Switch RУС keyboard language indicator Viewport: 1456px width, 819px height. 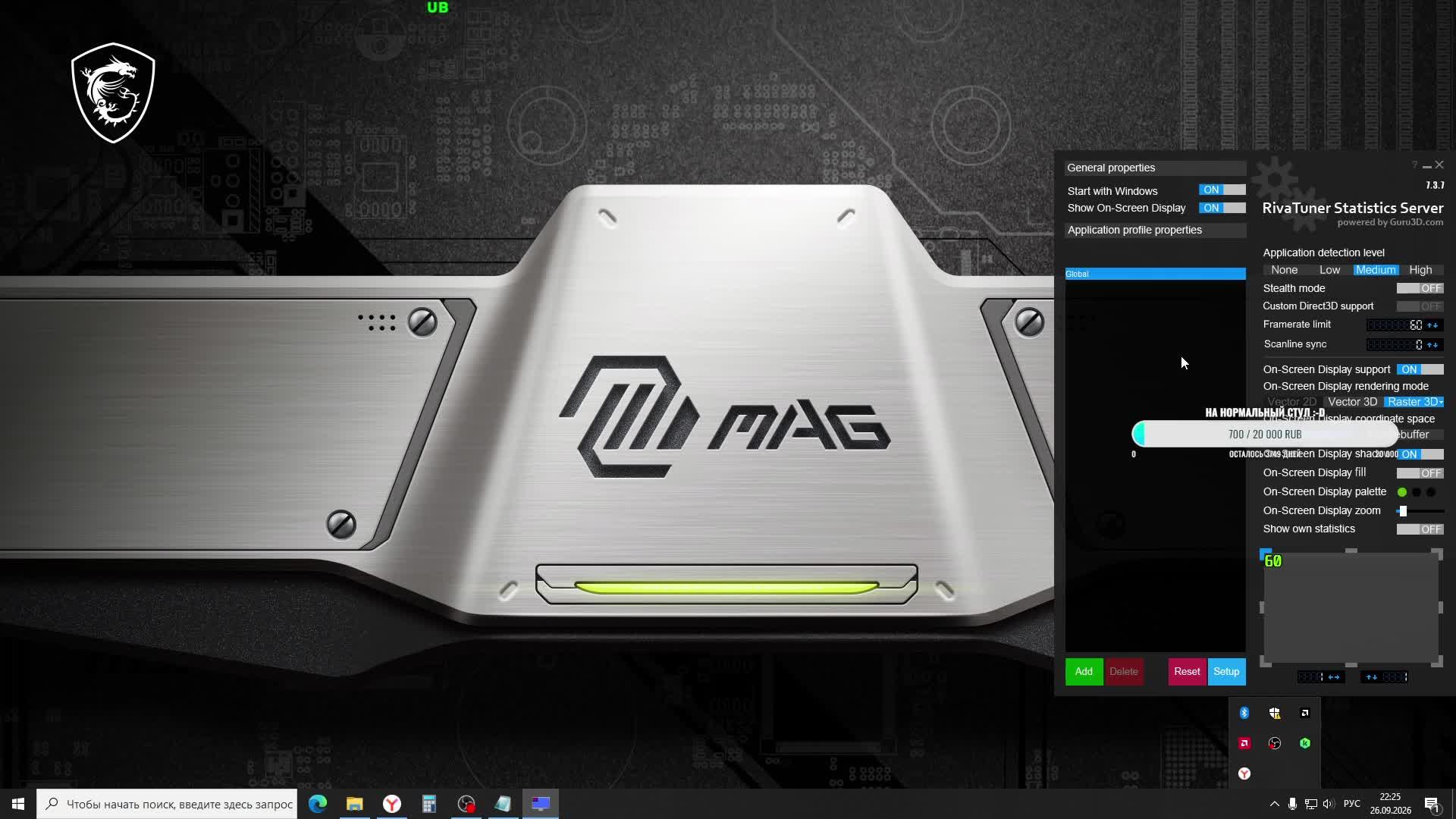(1351, 804)
